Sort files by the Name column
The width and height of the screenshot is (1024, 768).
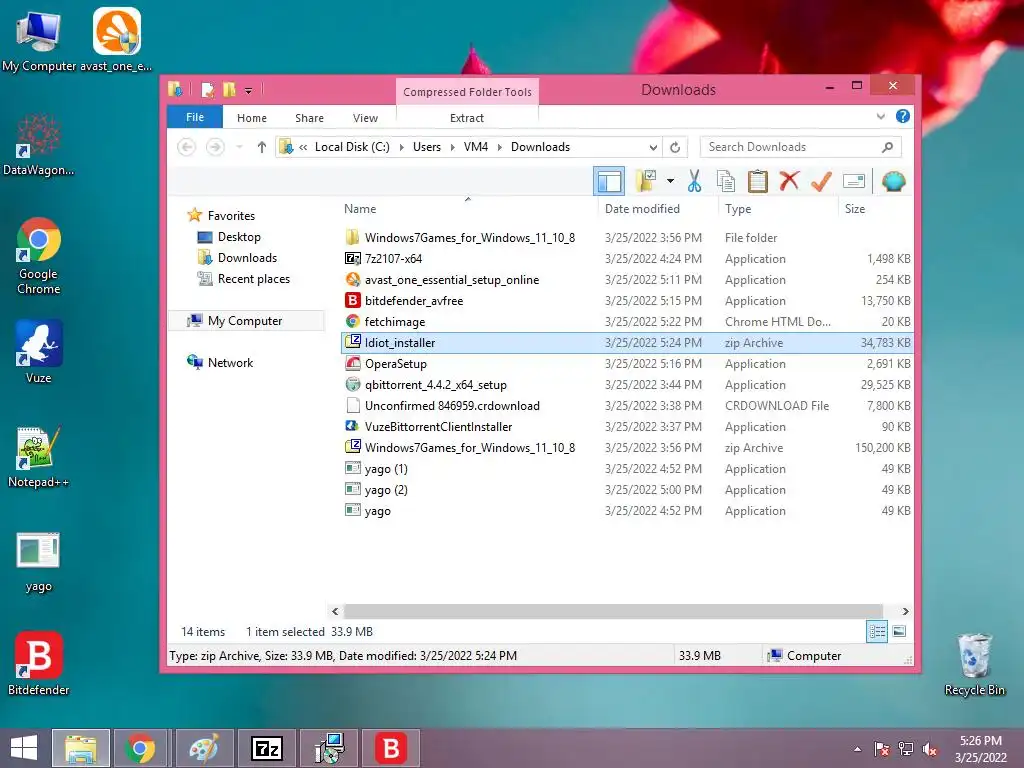pyautogui.click(x=360, y=209)
